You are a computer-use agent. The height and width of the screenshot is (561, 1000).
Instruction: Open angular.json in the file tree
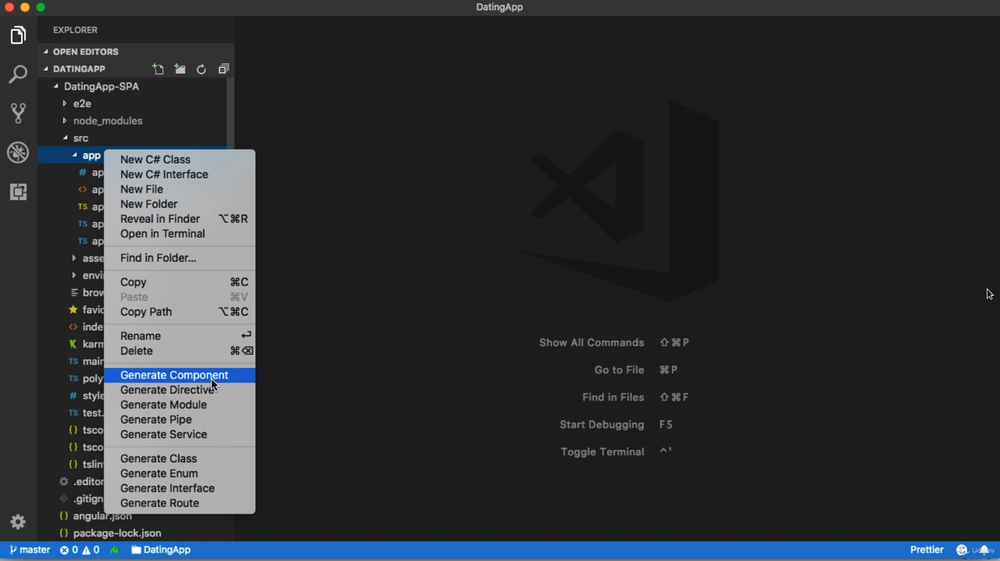click(102, 516)
